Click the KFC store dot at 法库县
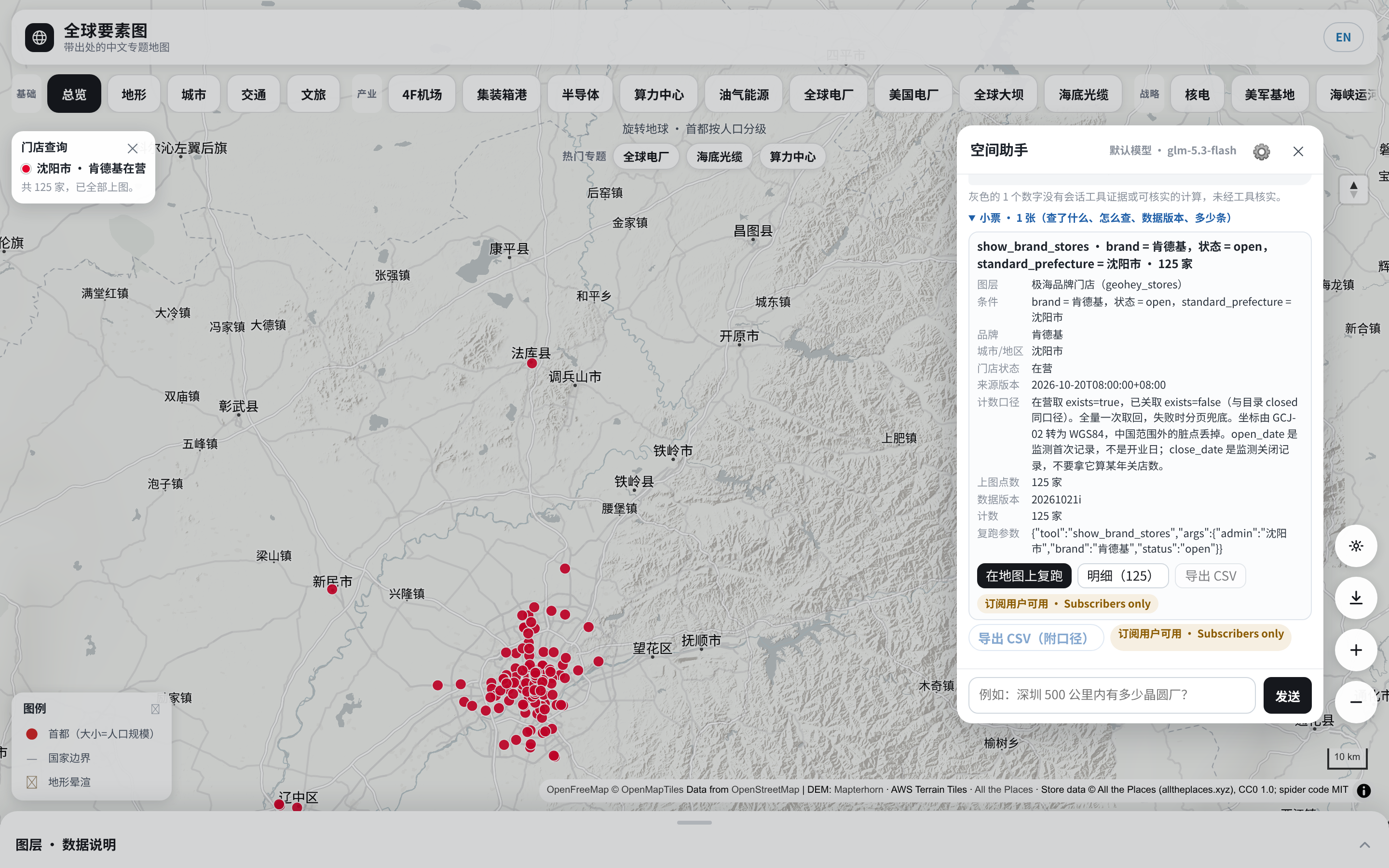Image resolution: width=1389 pixels, height=868 pixels. [531, 364]
